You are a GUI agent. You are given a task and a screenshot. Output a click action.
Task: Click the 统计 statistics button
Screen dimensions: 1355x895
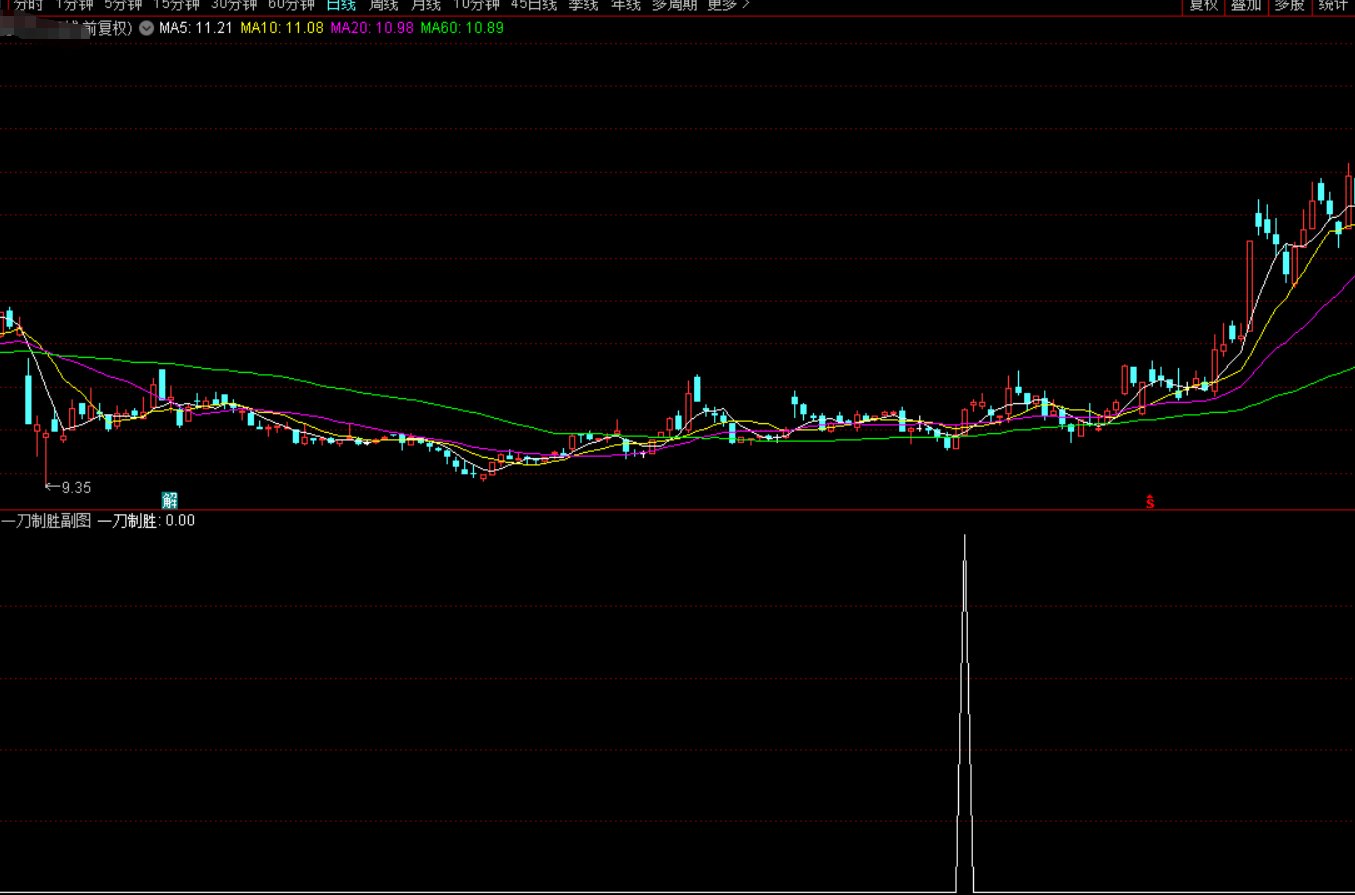[x=1333, y=5]
